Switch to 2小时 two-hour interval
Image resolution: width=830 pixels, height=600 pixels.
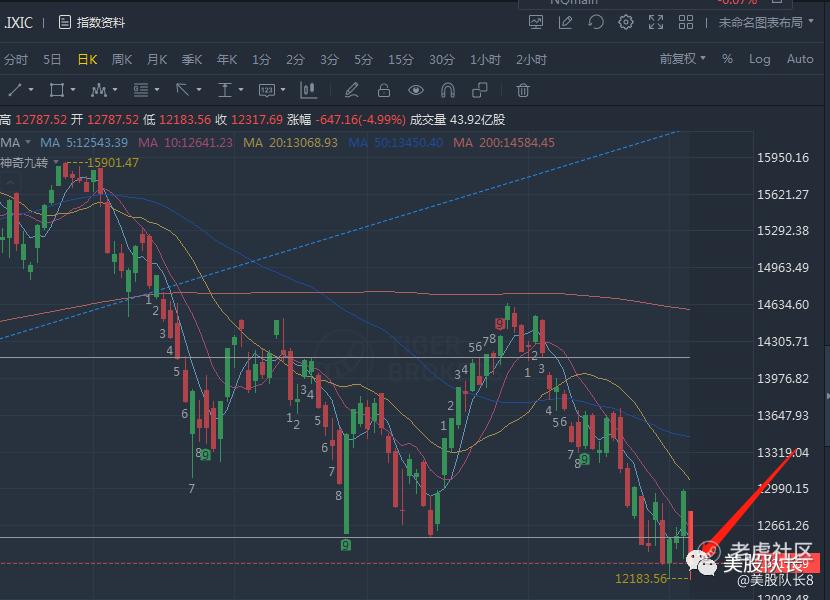pos(531,59)
